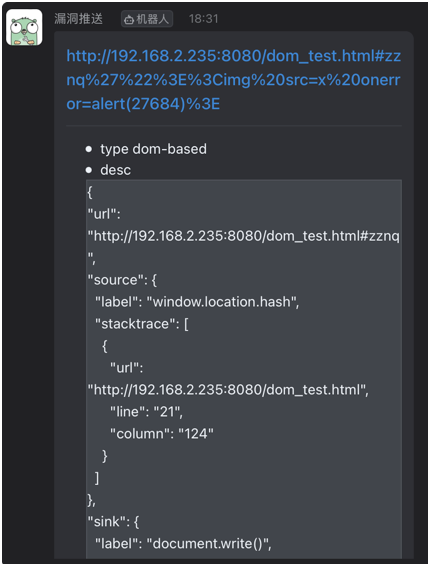This screenshot has width=428, height=564.
Task: Click the "url" key in JSON block
Action: pyautogui.click(x=104, y=214)
